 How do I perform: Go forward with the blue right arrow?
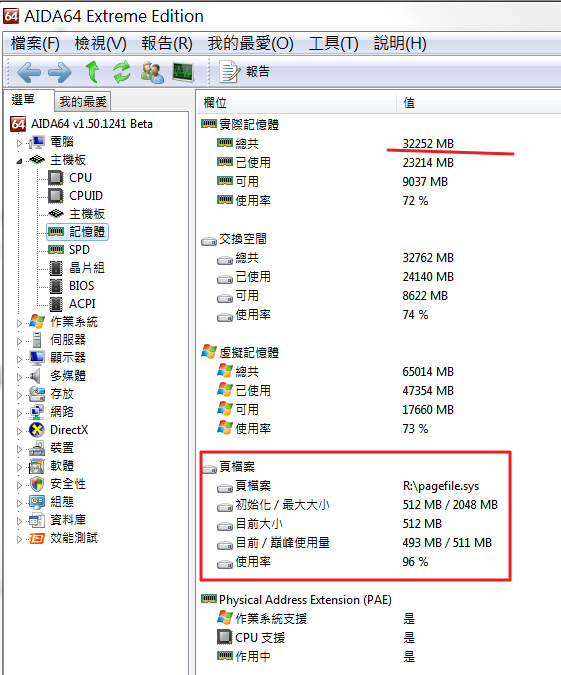click(59, 72)
